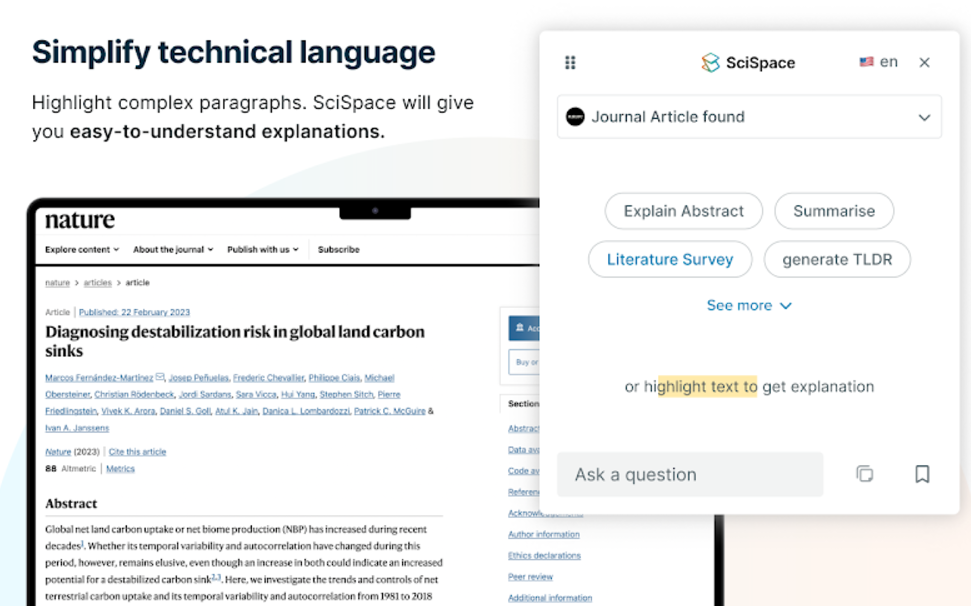The height and width of the screenshot is (606, 971).
Task: Open author Marcos Fernández-Martínez link
Action: click(99, 378)
